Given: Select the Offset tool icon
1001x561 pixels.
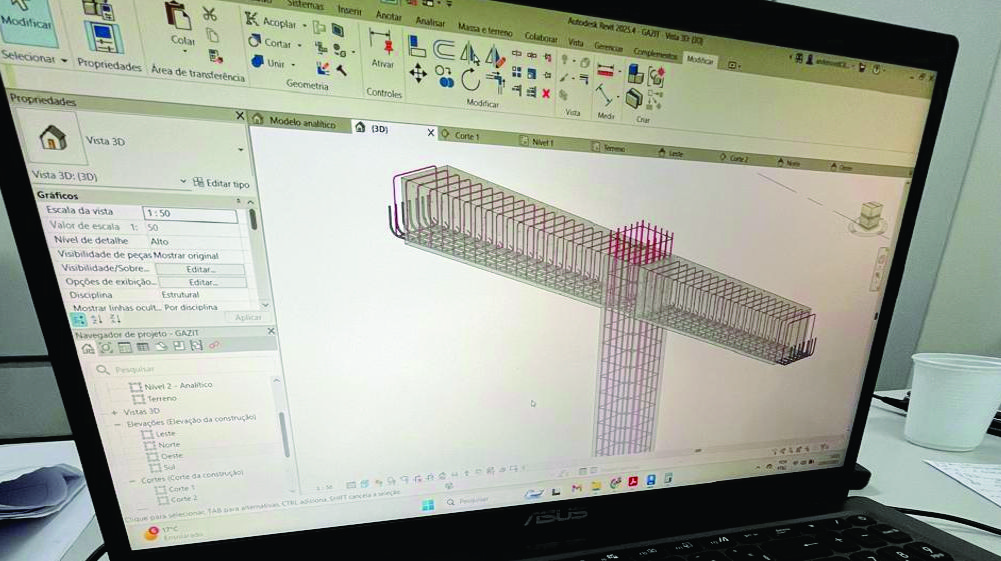Looking at the screenshot, I should pyautogui.click(x=444, y=49).
